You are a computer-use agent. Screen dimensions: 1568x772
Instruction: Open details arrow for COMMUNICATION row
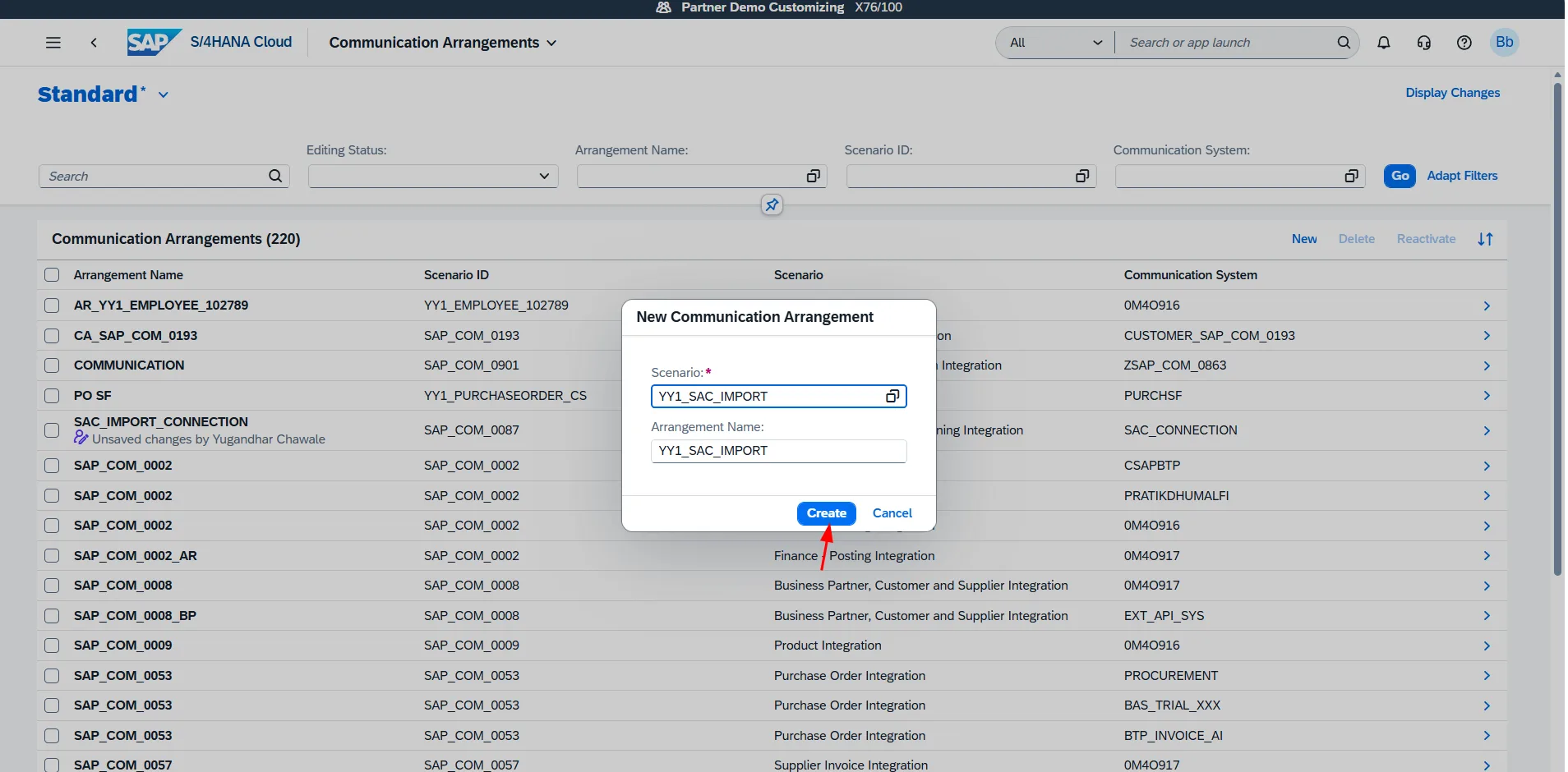pyautogui.click(x=1487, y=365)
